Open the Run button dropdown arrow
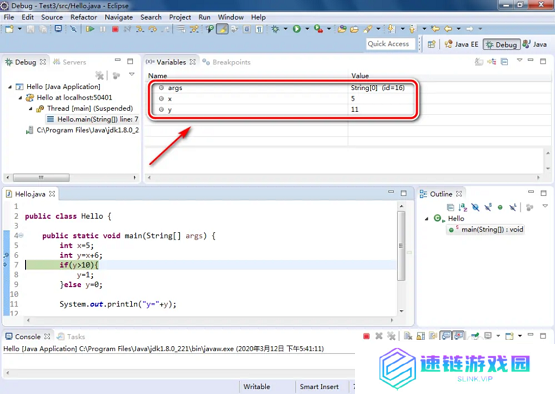Image resolution: width=555 pixels, height=394 pixels. coord(307,29)
